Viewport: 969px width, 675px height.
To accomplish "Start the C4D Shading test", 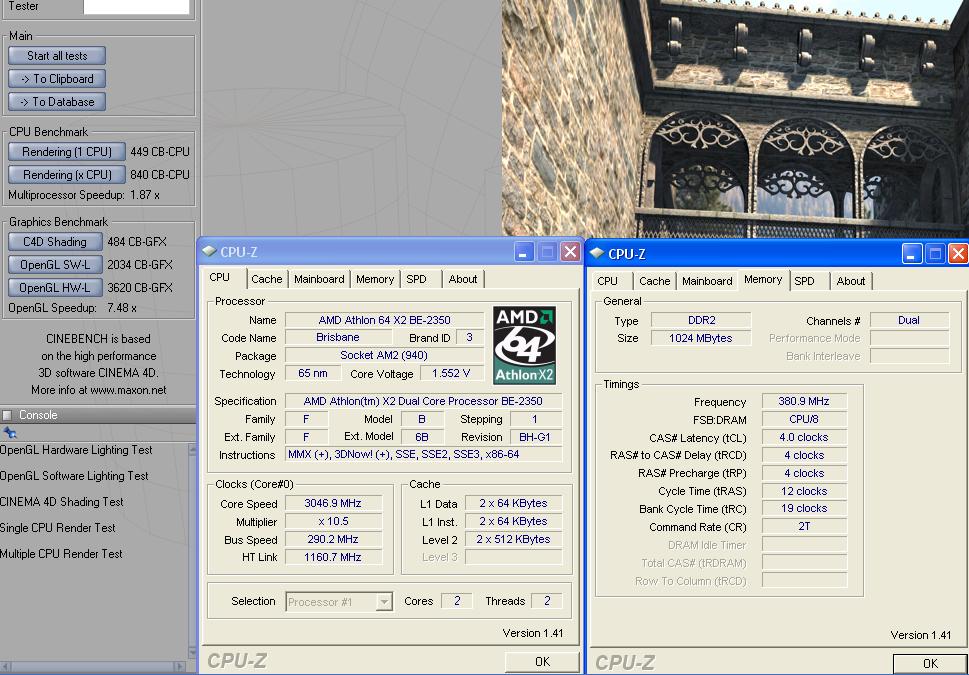I will coord(55,242).
